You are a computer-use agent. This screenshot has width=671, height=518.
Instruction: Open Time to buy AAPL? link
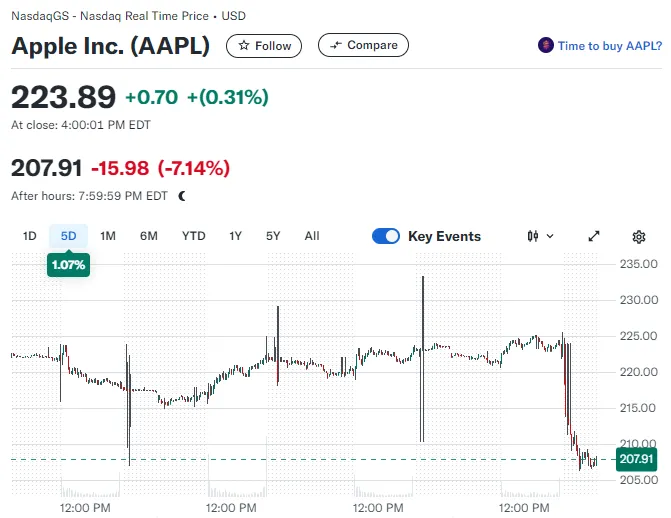pos(609,46)
